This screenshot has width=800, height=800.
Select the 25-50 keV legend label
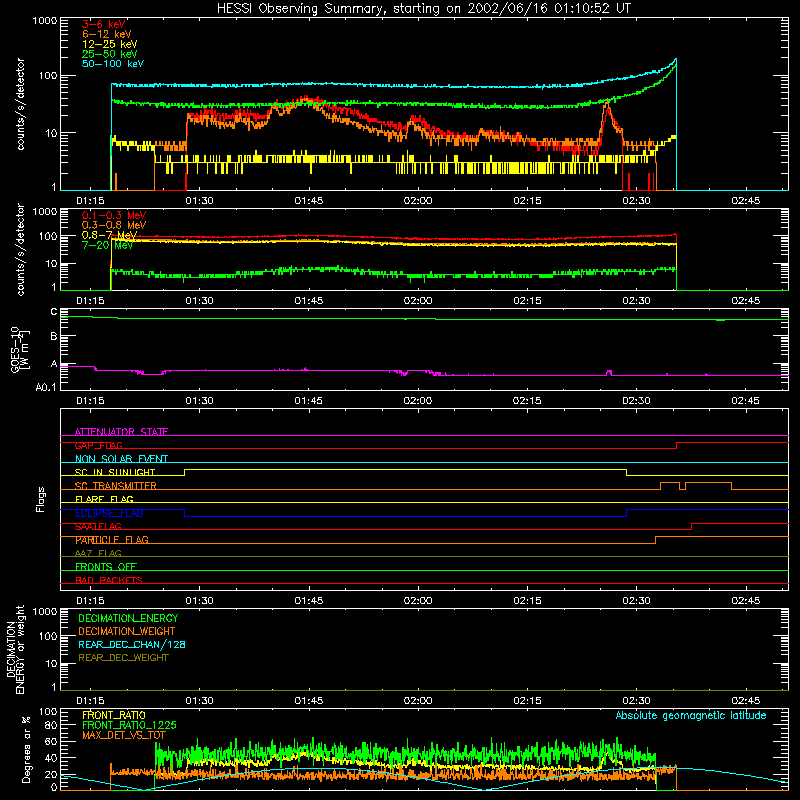[110, 54]
